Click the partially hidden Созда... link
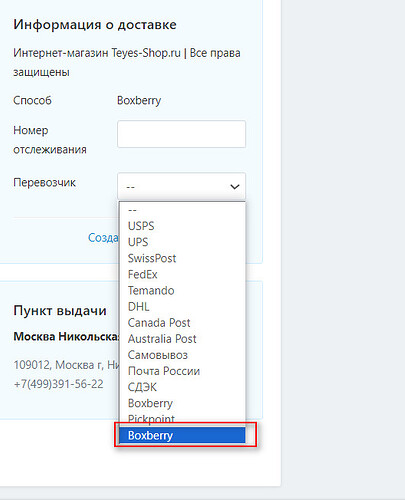The height and width of the screenshot is (500, 405). [103, 238]
